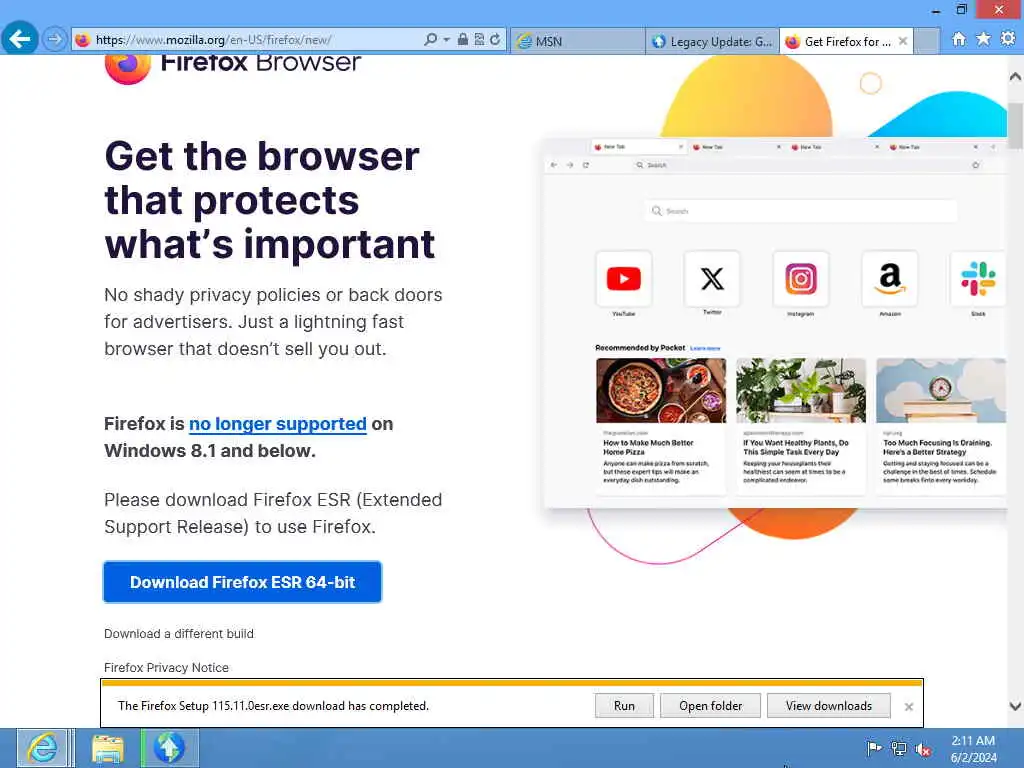
Task: Click the search field in Firefox preview
Action: 801,211
